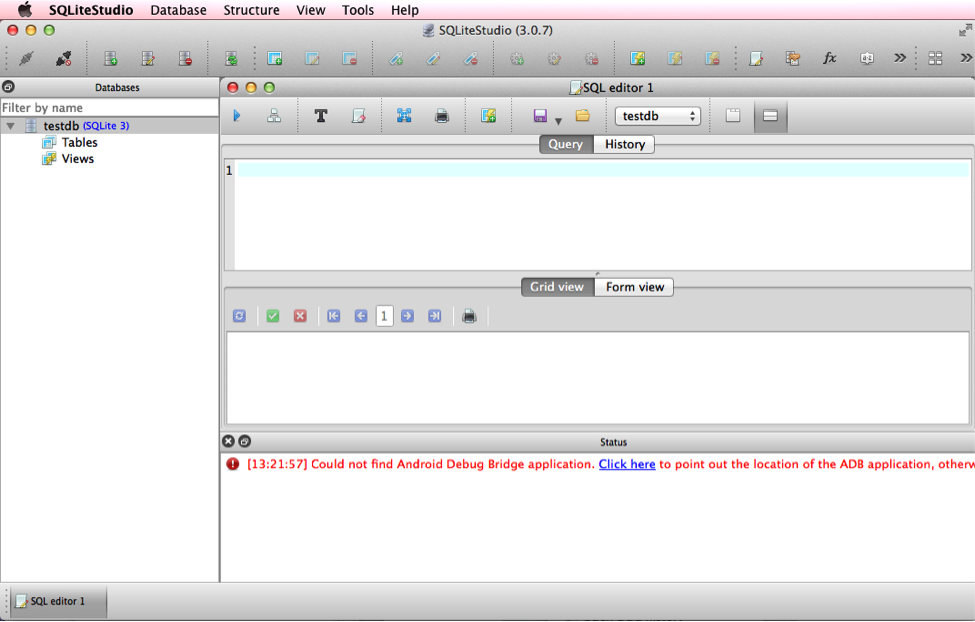
Task: Open the testdb database selector dropdown
Action: tap(657, 115)
